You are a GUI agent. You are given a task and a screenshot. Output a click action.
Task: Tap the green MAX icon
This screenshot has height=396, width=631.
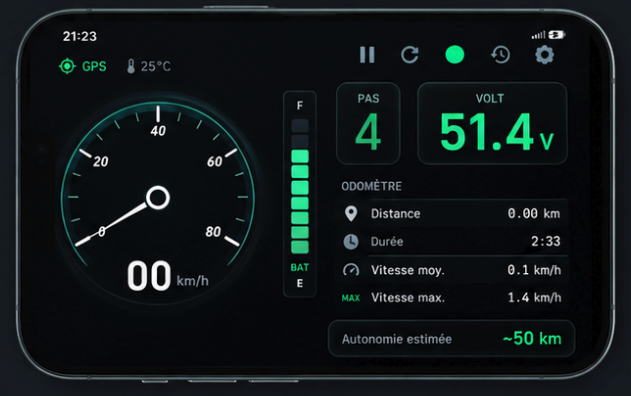coord(351,298)
